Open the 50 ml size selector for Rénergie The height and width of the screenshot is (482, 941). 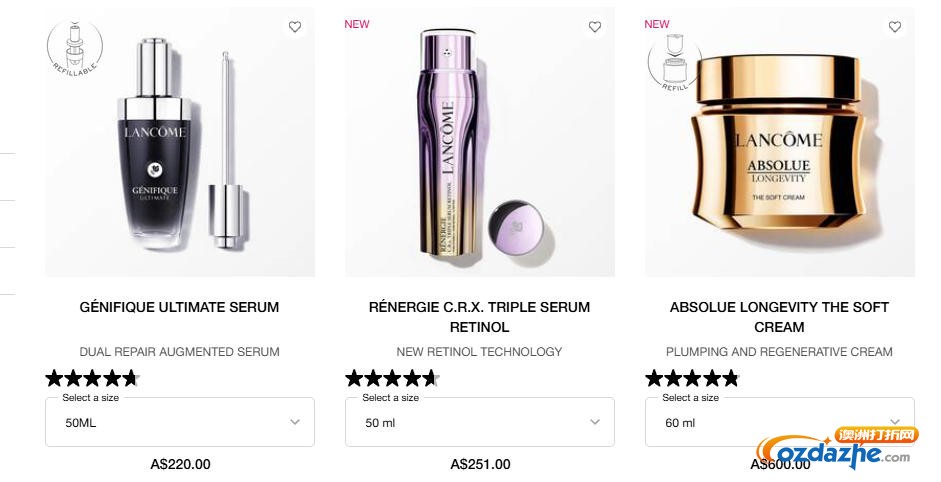pos(480,422)
